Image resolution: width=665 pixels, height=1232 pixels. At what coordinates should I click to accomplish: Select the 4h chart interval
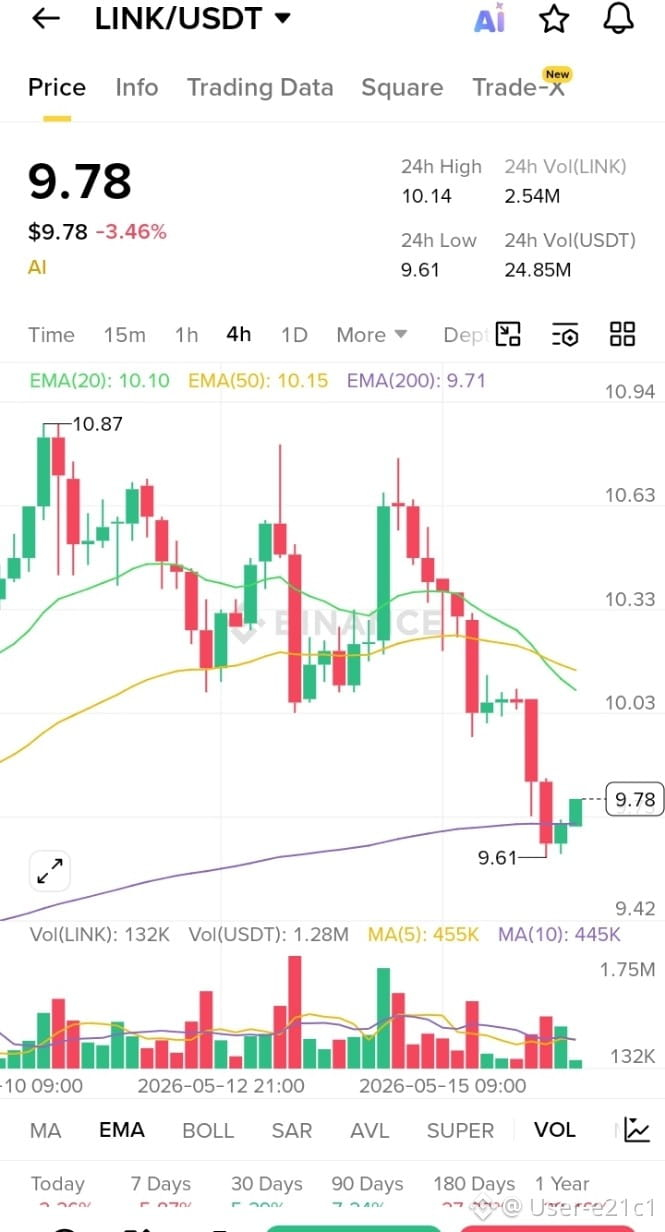point(239,335)
